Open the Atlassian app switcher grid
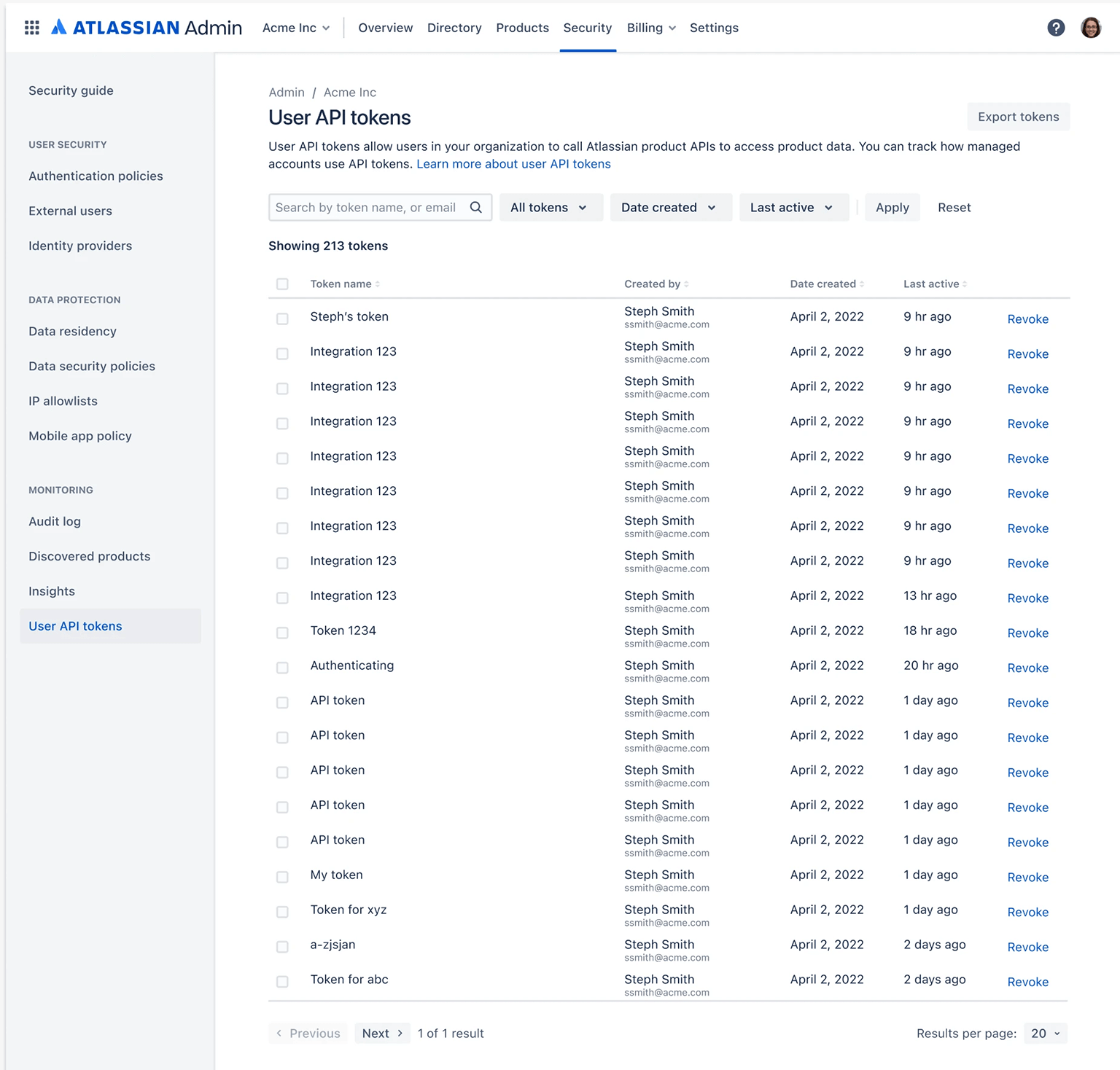Viewport: 1120px width, 1070px height. pos(31,27)
